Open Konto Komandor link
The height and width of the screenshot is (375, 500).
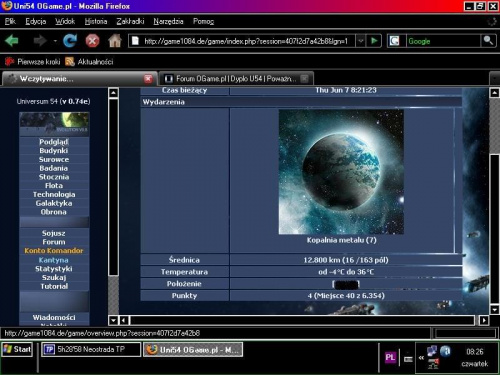tap(54, 251)
